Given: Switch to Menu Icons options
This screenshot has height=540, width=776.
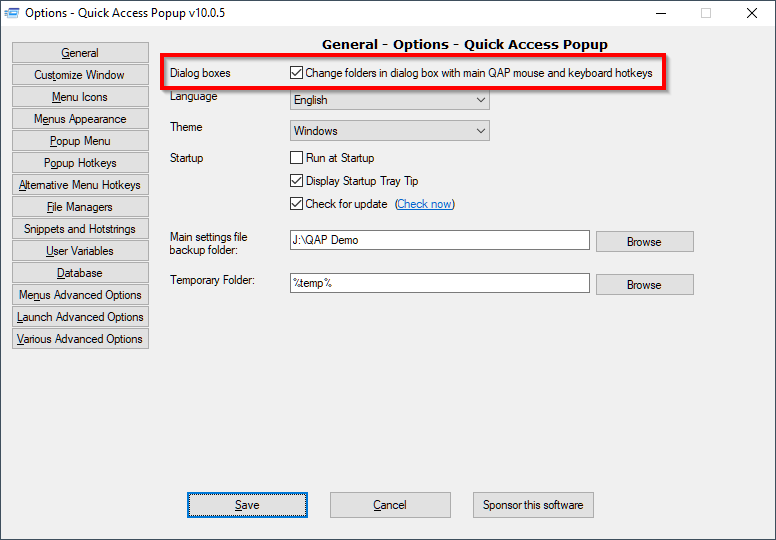Looking at the screenshot, I should point(80,97).
